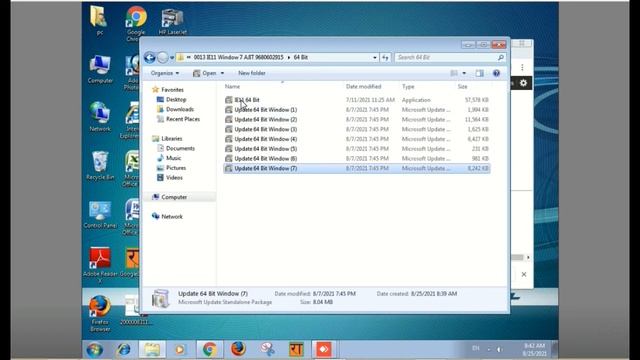
Task: Switch to Windows Explorer taskbar button
Action: pos(152,350)
